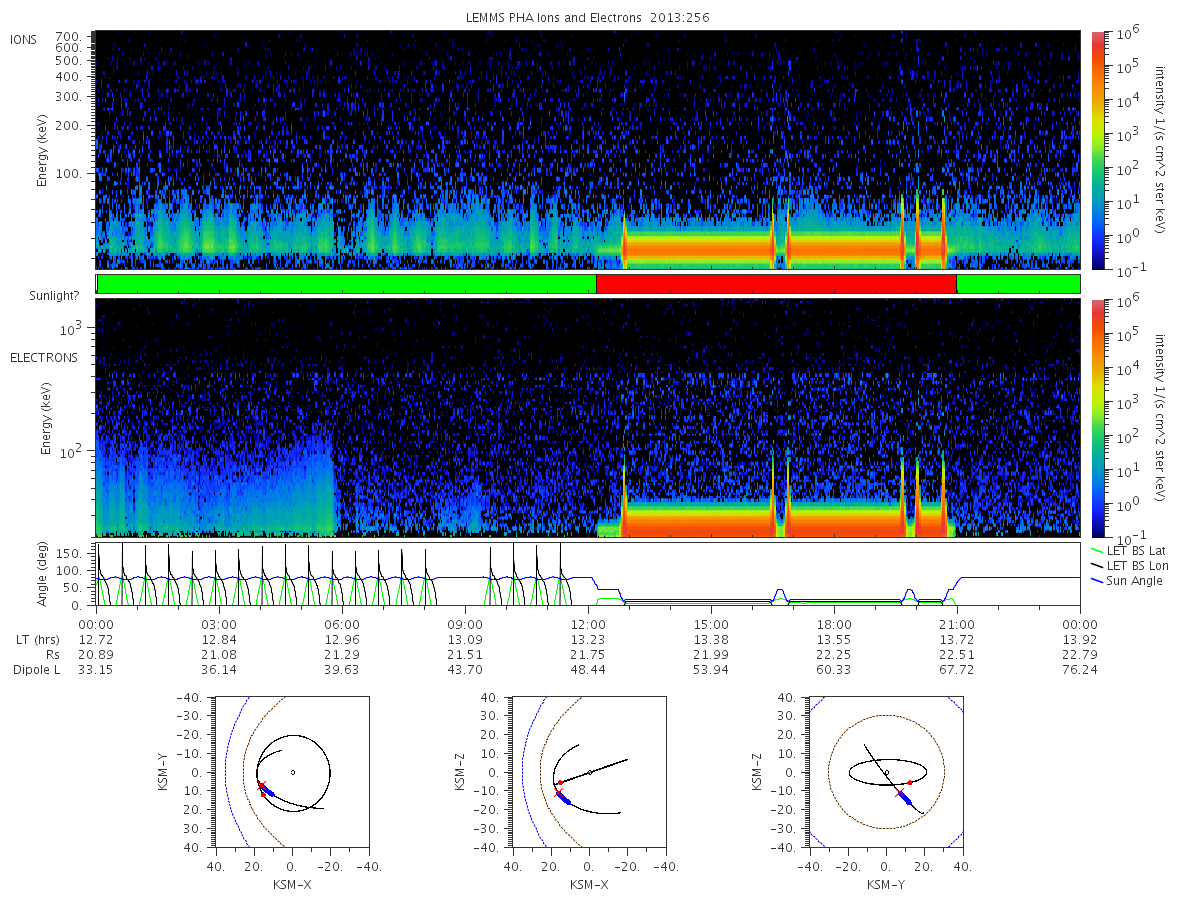Click the IONS panel label
This screenshot has height=900, width=1200.
25,39
